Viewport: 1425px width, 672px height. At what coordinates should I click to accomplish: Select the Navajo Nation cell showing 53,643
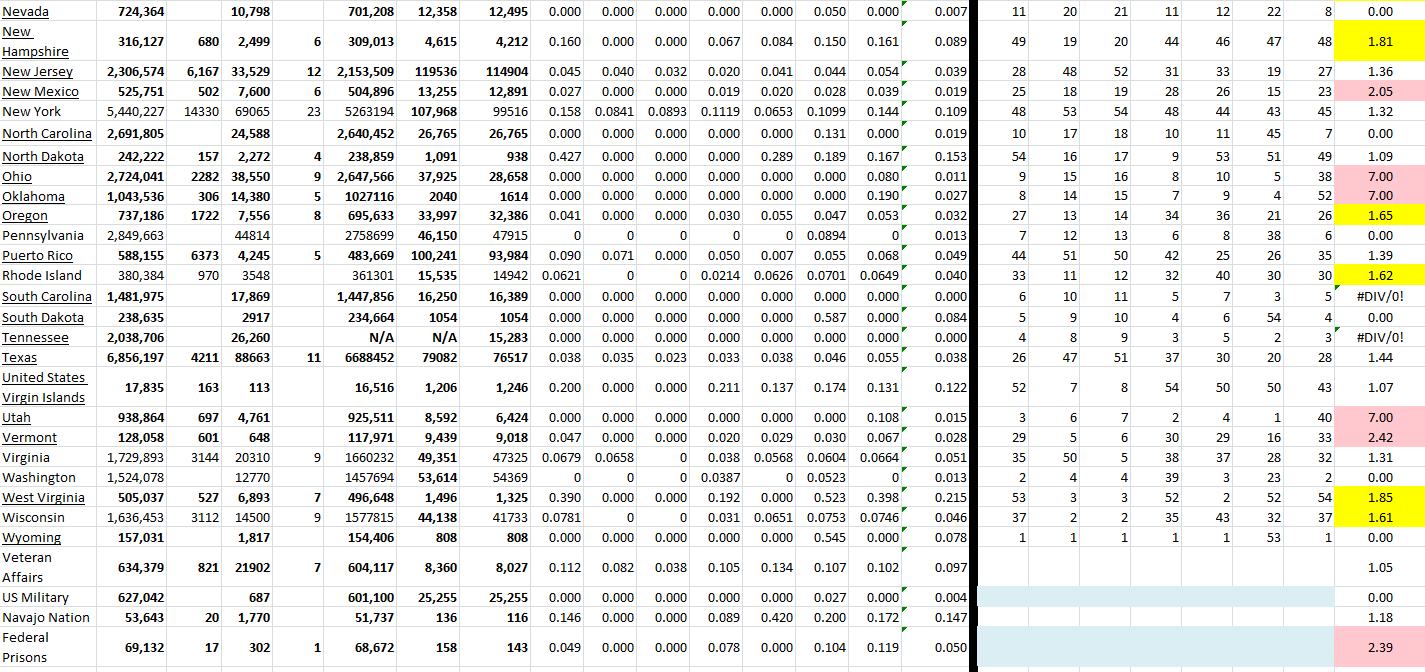(140, 617)
